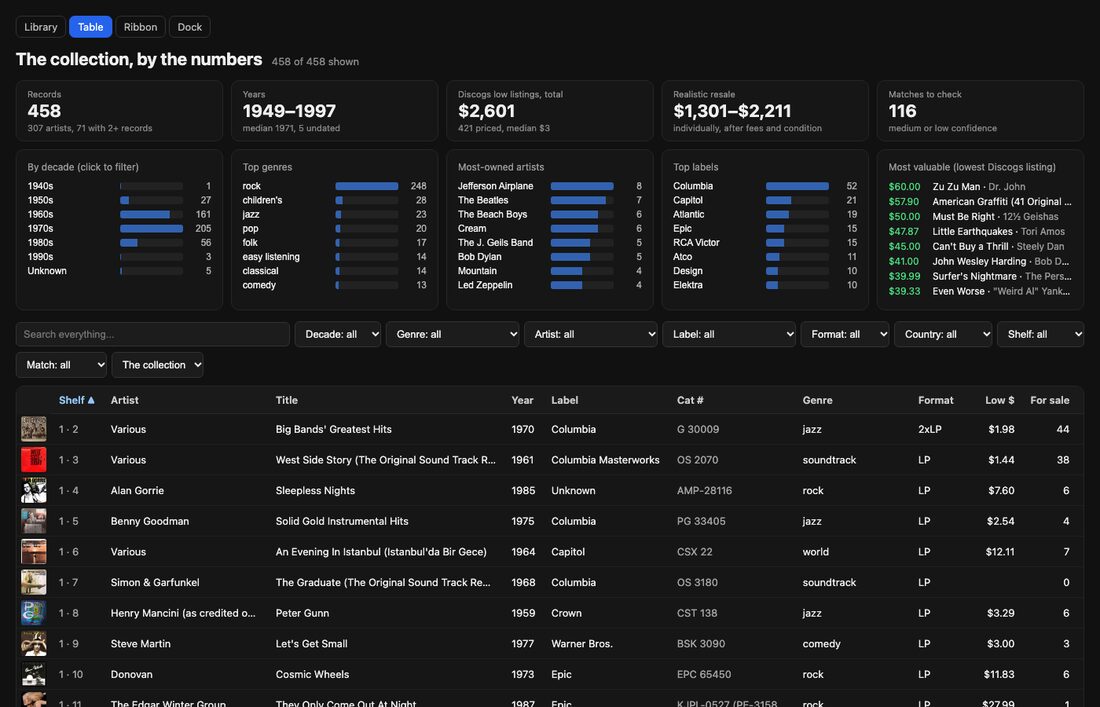The width and height of the screenshot is (1100, 707).
Task: Click the Alan Gorrie artist cell
Action: point(137,490)
